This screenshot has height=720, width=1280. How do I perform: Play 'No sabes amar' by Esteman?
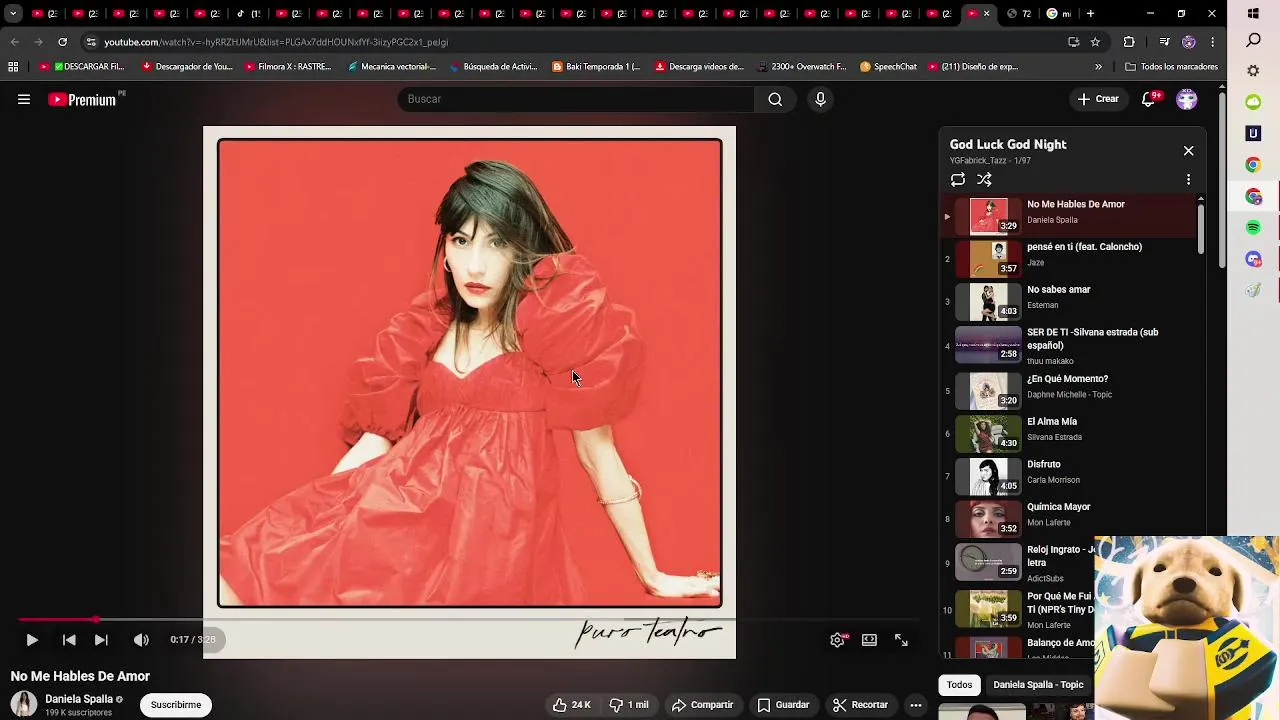point(1070,302)
